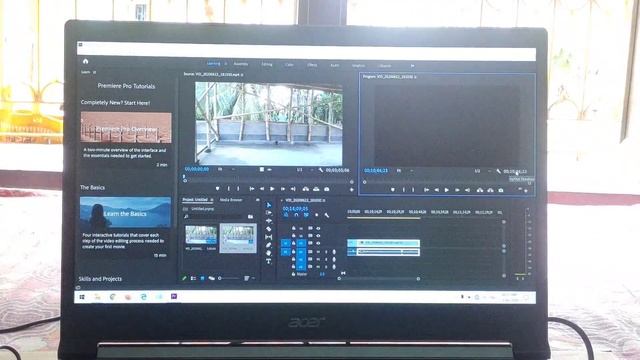Toggle Linked Selection in Timeline

(306, 215)
